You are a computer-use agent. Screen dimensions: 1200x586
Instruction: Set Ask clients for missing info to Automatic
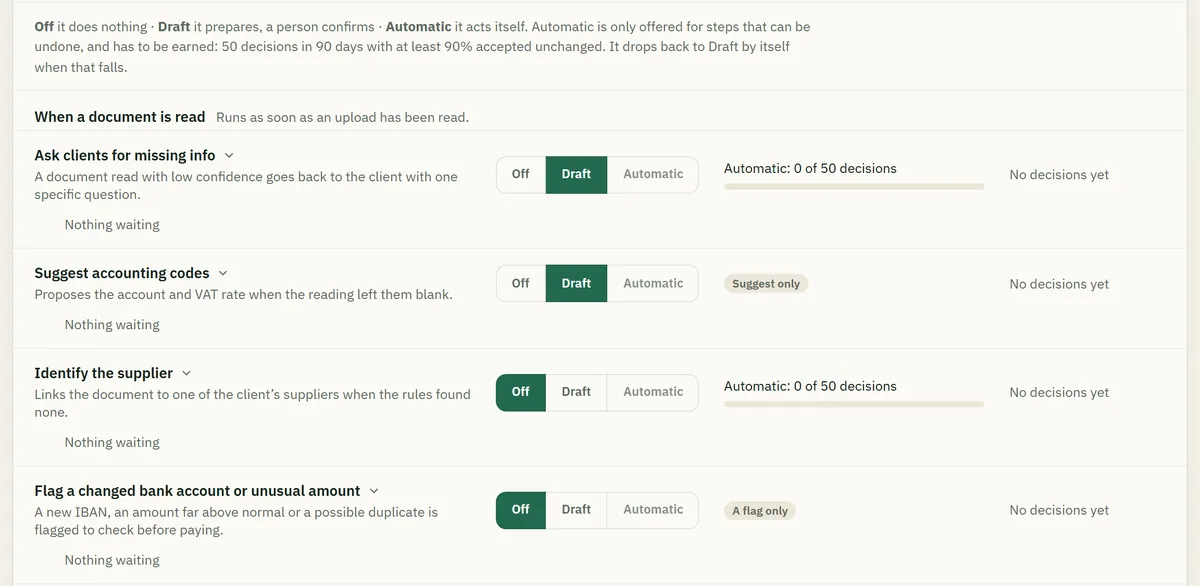coord(653,174)
